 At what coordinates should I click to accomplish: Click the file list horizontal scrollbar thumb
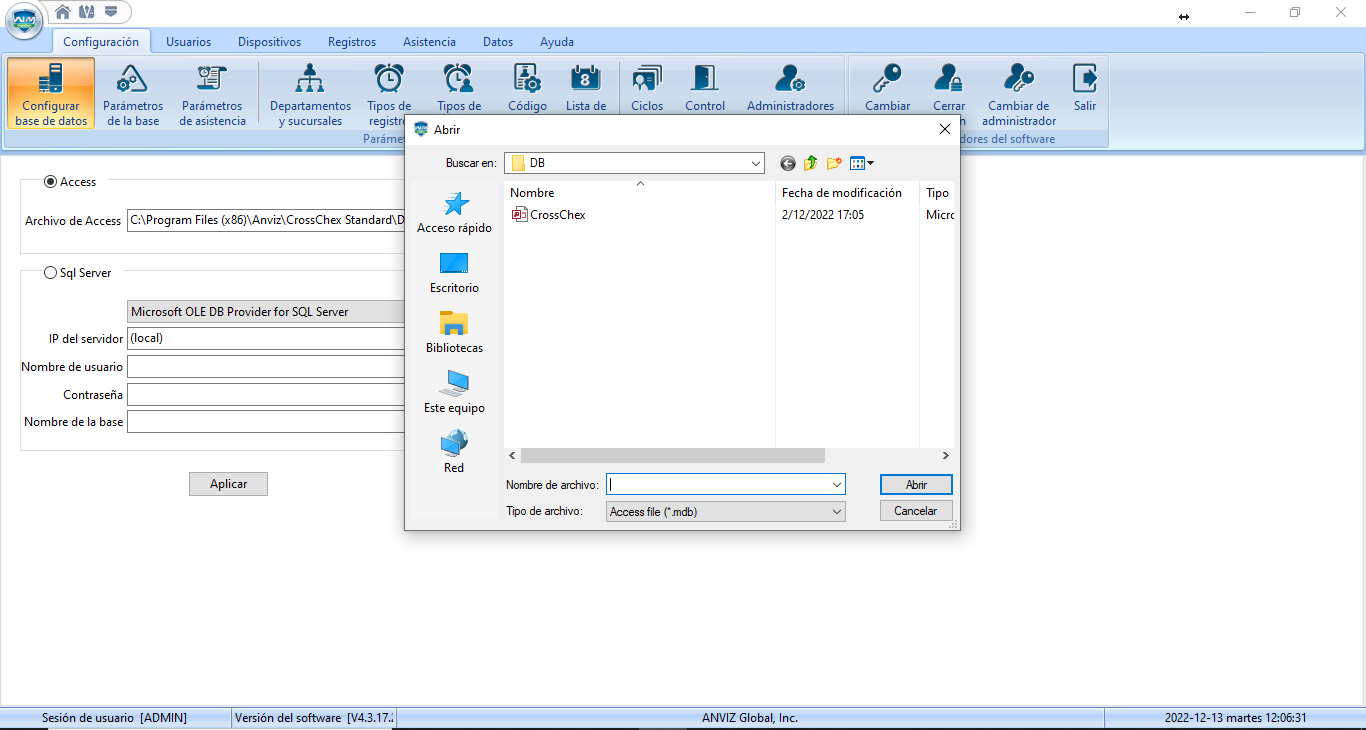click(x=673, y=455)
